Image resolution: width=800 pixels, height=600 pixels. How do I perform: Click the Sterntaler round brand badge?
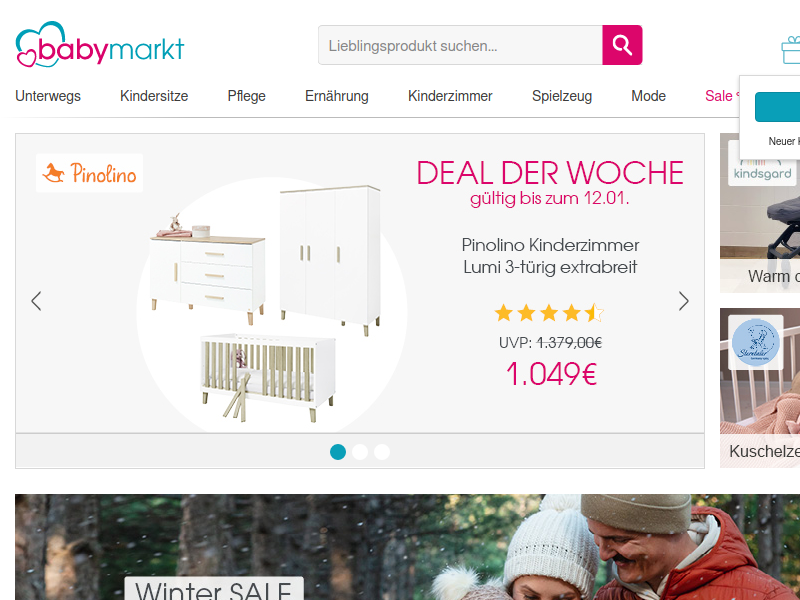point(756,342)
